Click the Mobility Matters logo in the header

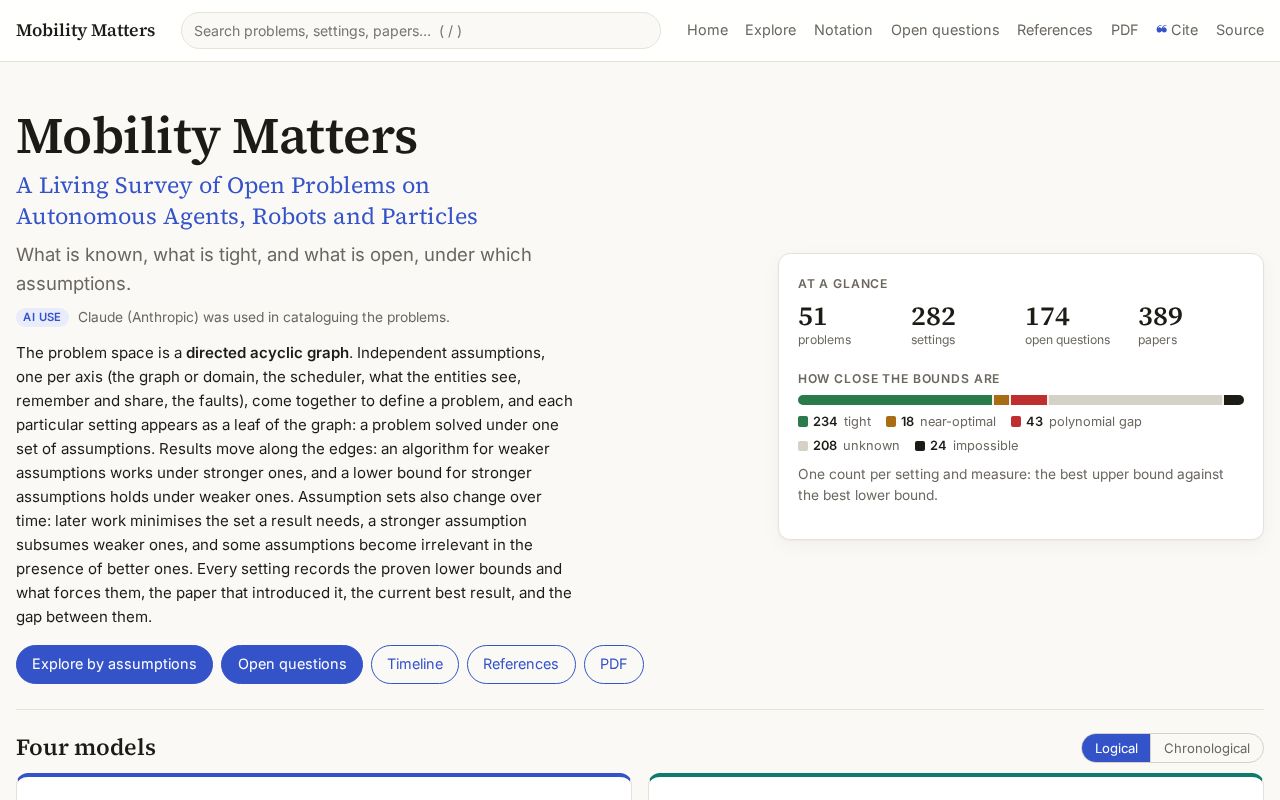click(86, 30)
